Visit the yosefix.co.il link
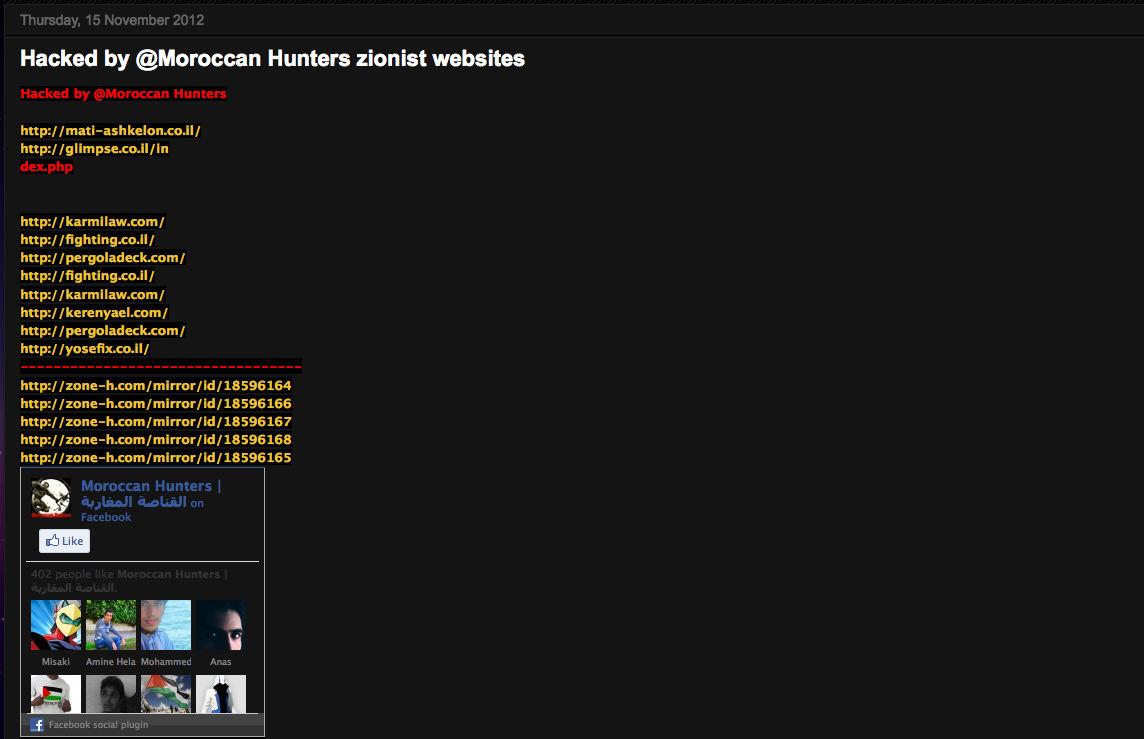Screen dimensions: 1144x739 [84, 348]
